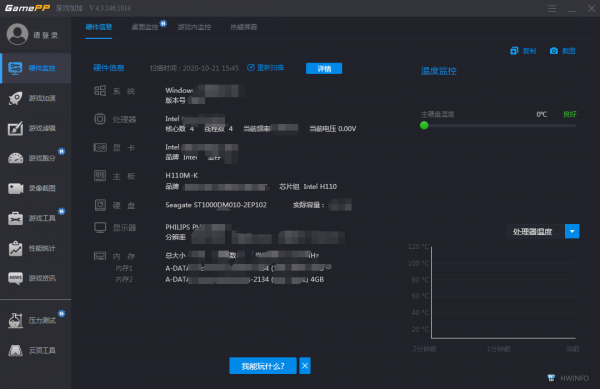This screenshot has width=600, height=389.
Task: Click the 显示器 monitor icon
Action: point(100,228)
